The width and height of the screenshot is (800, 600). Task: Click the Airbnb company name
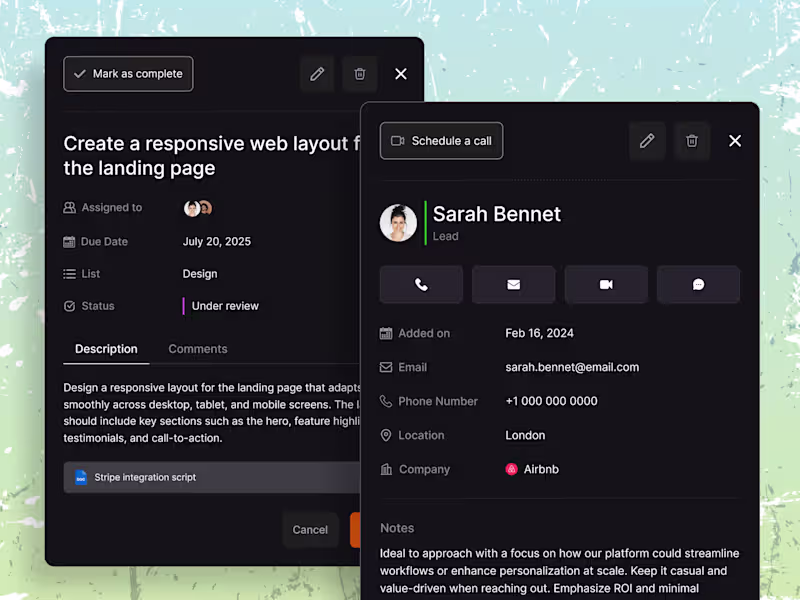541,469
